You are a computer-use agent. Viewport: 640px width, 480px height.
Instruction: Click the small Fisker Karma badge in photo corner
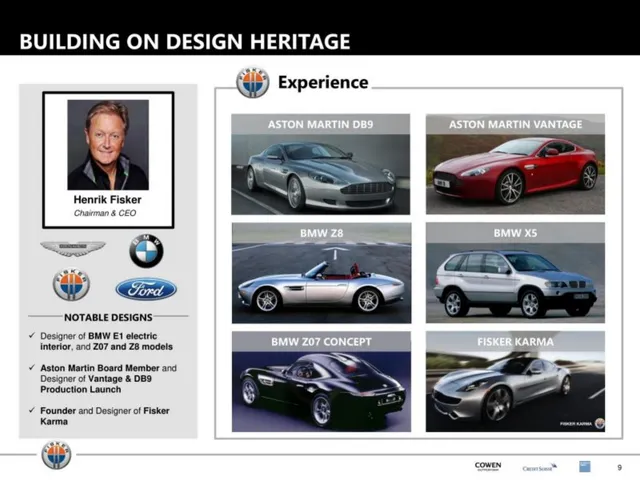point(599,423)
